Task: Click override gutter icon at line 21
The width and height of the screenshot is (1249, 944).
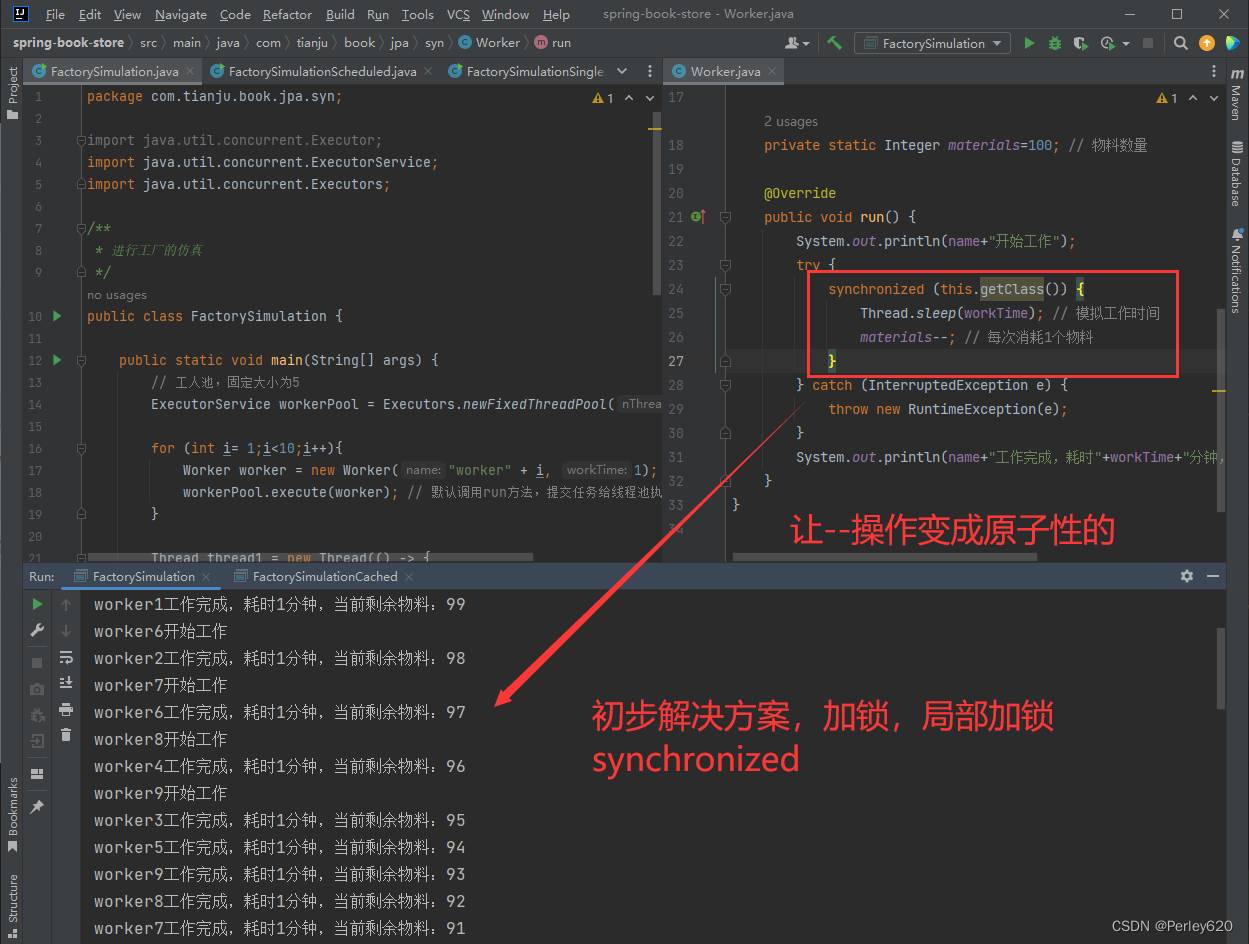Action: point(700,217)
